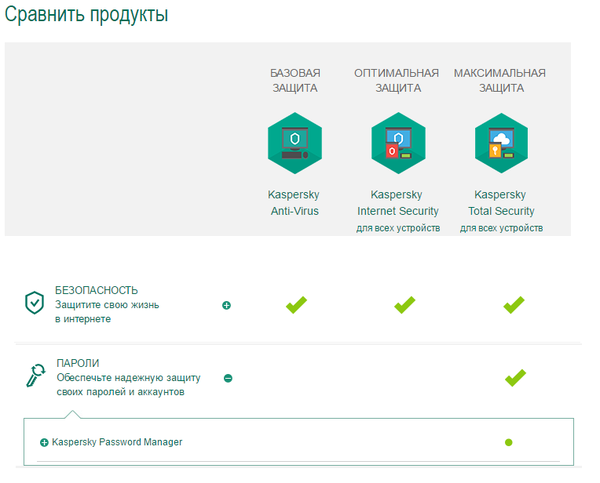Click the Сравнить продукты page title
This screenshot has height=483, width=600.
86,15
